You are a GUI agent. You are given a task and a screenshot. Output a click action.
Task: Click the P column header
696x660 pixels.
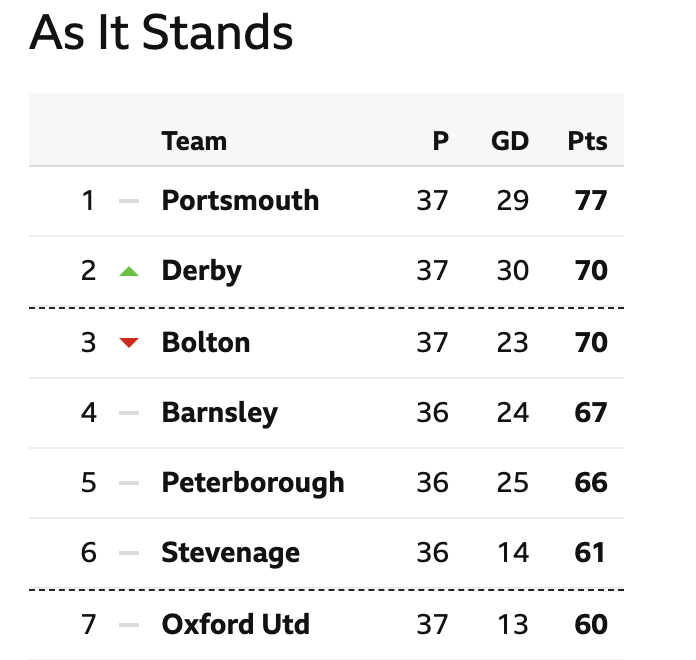(441, 142)
